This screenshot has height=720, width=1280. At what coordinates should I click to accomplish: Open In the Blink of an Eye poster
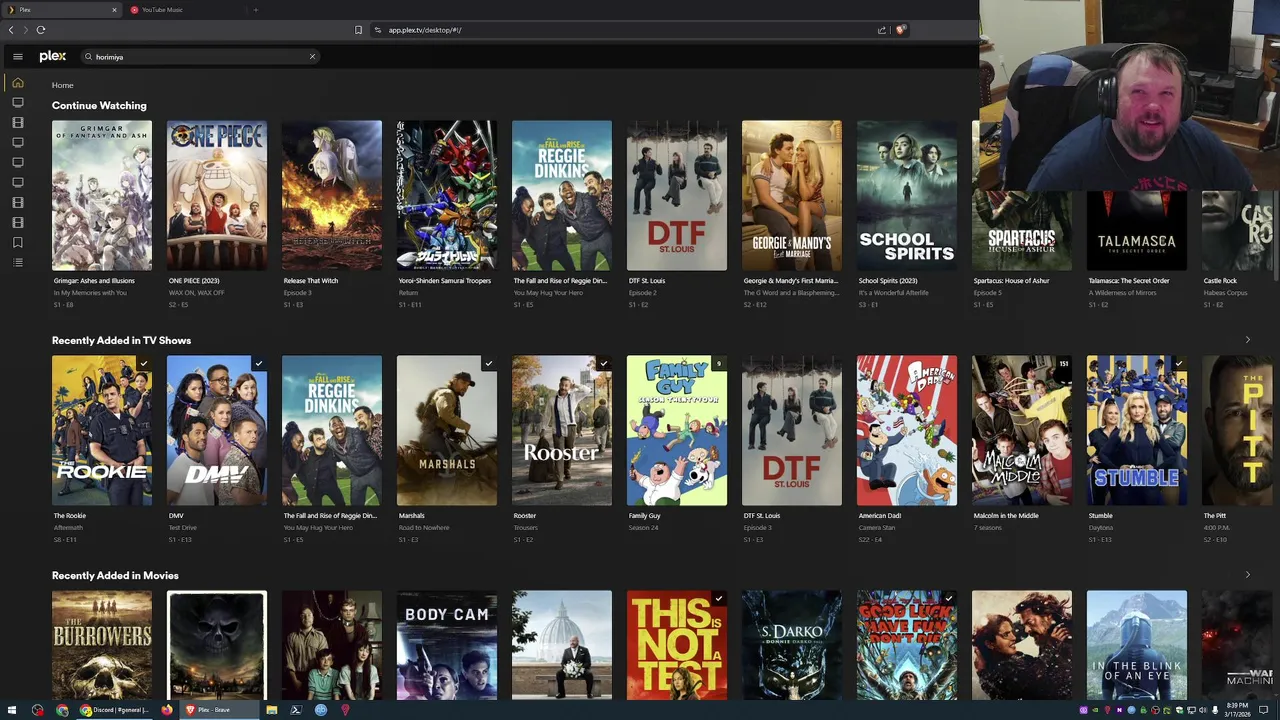[x=1137, y=645]
